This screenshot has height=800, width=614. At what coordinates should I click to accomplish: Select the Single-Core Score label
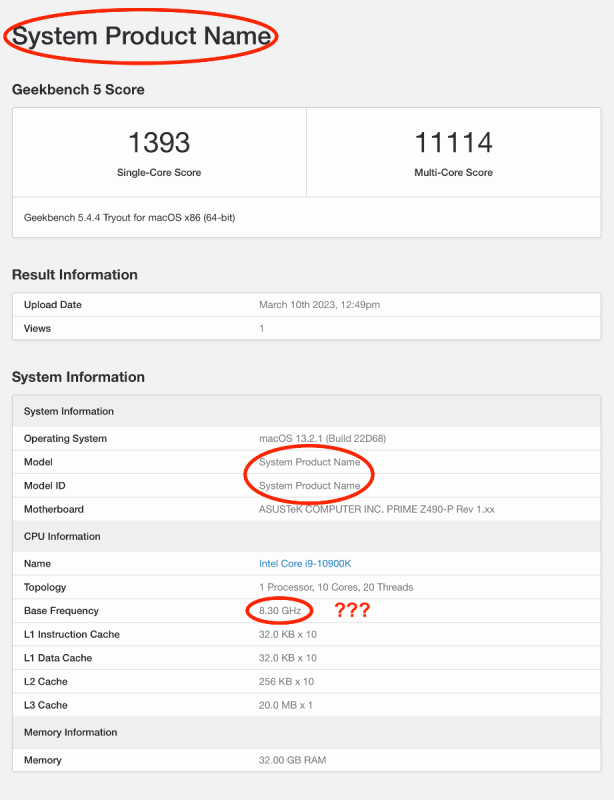tap(159, 172)
